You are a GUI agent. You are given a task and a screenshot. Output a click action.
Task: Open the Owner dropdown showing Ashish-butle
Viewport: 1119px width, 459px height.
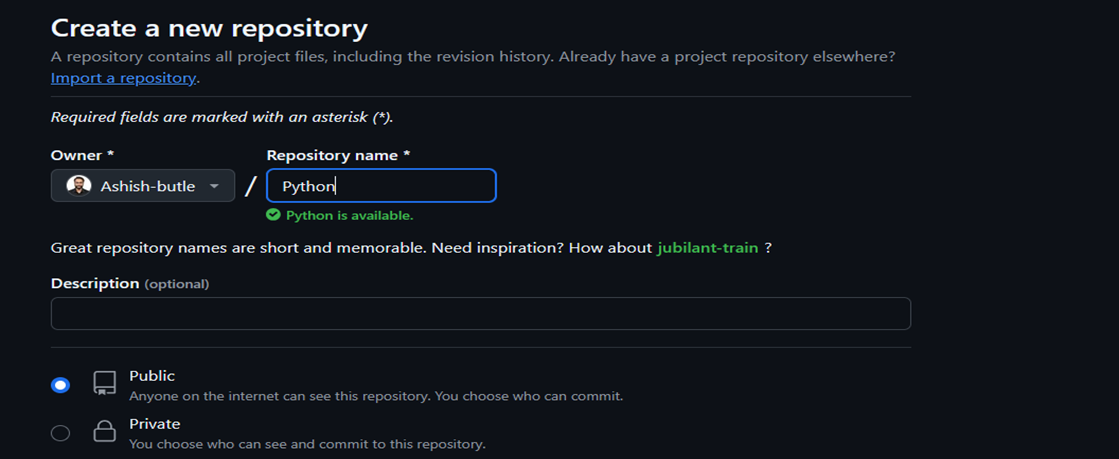click(143, 186)
